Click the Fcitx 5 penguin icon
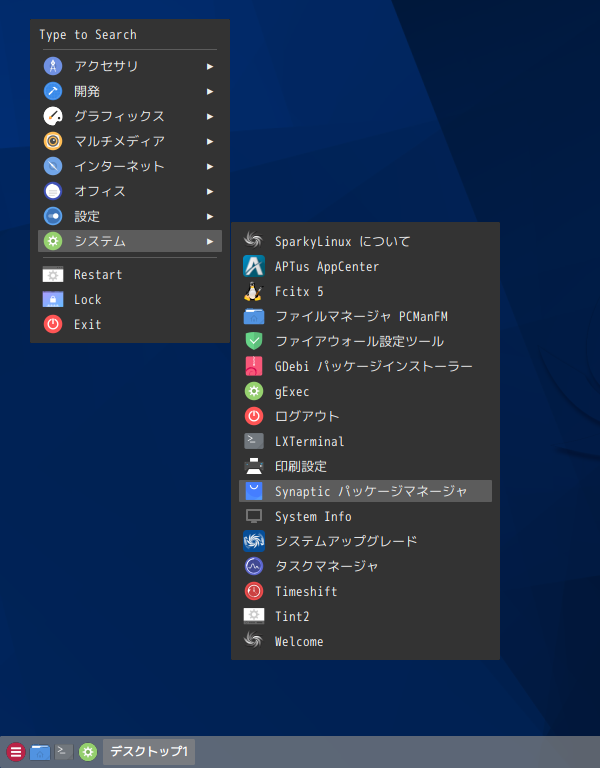This screenshot has width=600, height=768. click(254, 291)
